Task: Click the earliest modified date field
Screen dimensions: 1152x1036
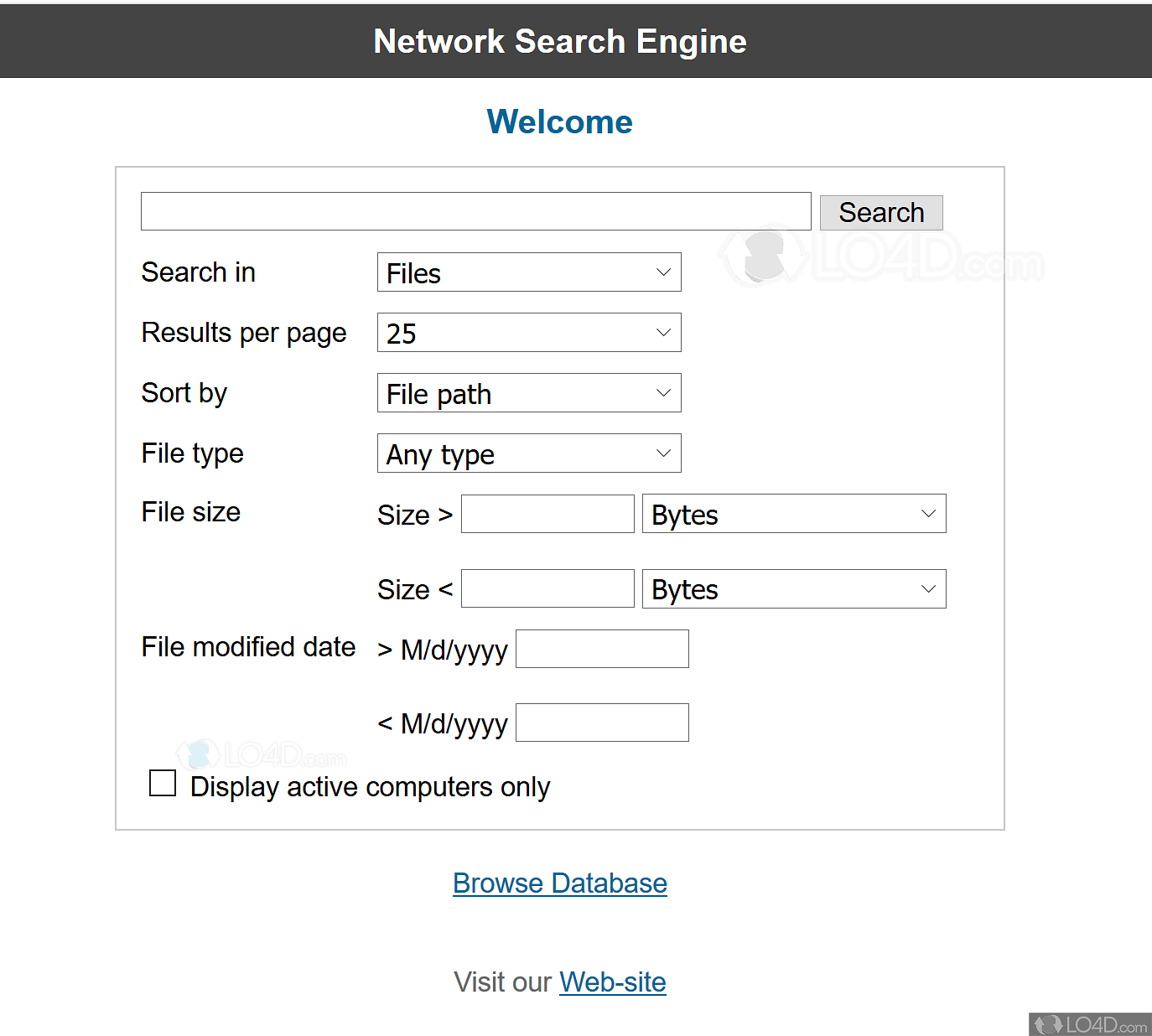Action: click(x=601, y=648)
